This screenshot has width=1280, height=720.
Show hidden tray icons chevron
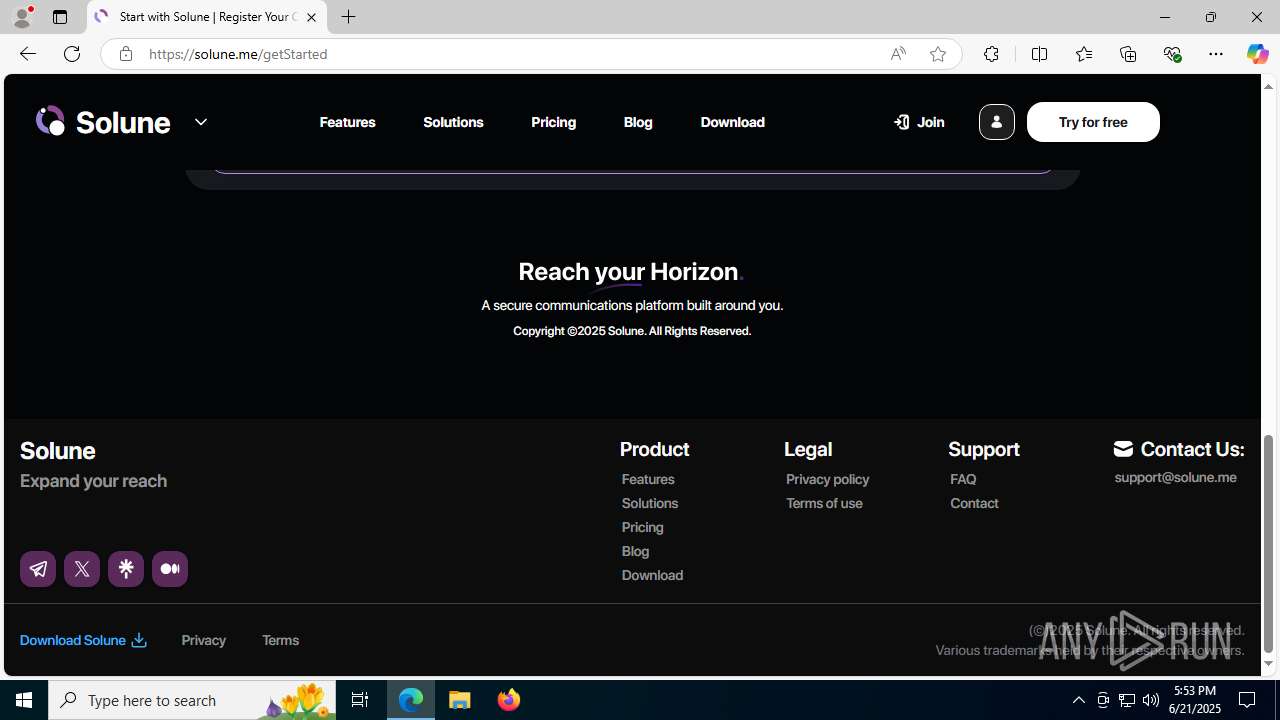tap(1078, 700)
